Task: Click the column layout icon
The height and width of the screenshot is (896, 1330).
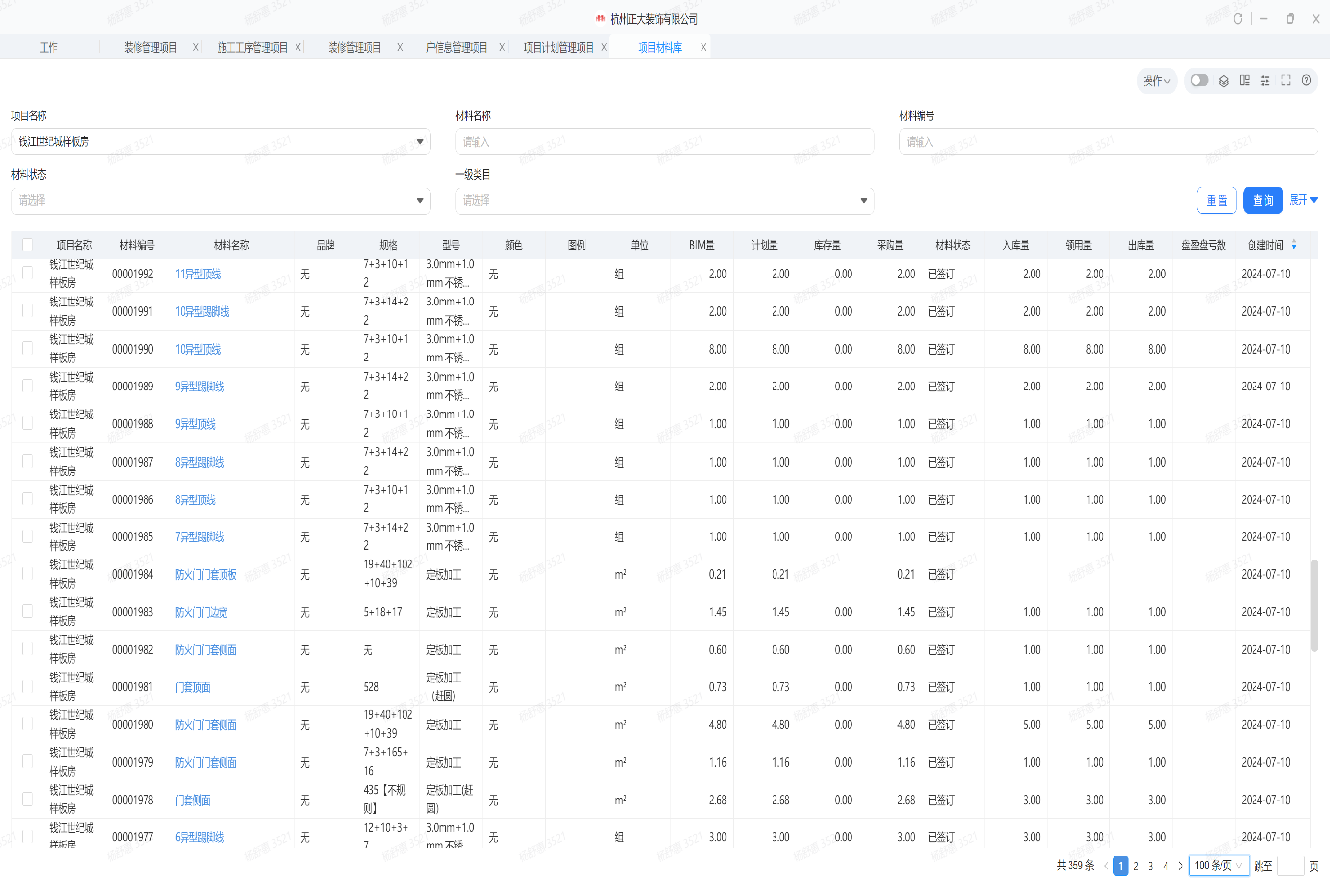Action: (1244, 81)
